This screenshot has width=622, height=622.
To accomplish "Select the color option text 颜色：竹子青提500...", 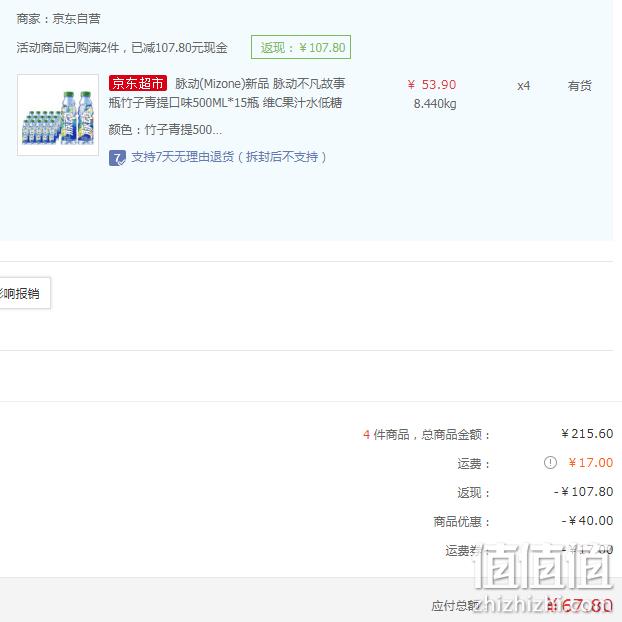I will tap(165, 130).
